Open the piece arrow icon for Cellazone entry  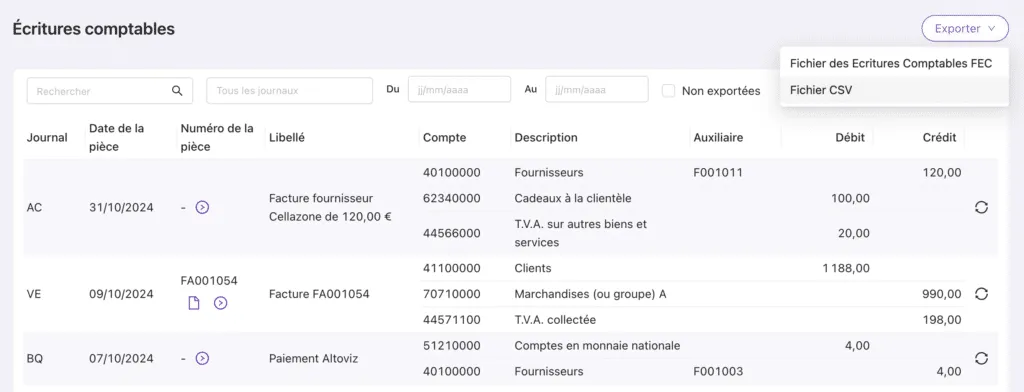coord(202,208)
